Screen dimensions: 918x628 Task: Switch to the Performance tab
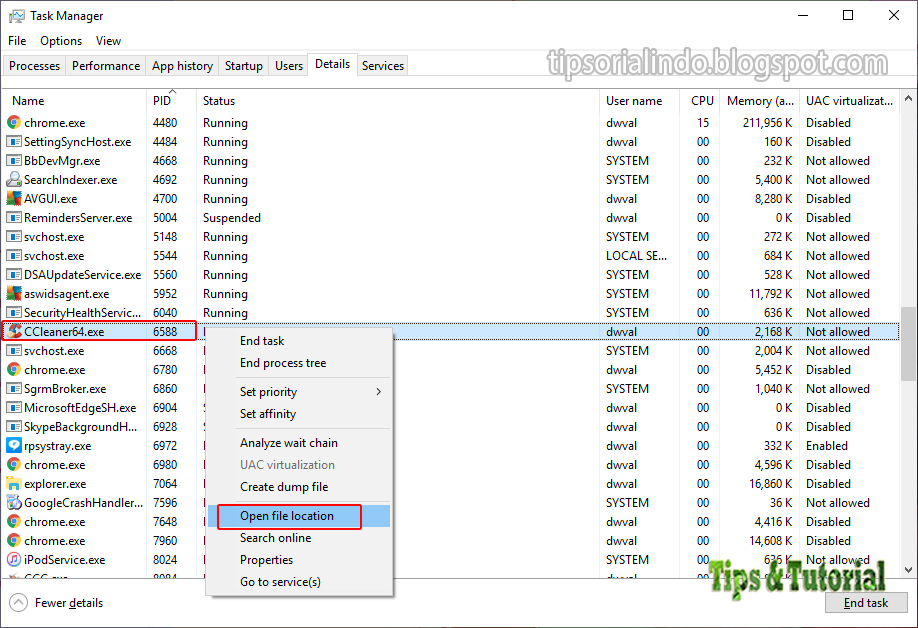click(105, 64)
